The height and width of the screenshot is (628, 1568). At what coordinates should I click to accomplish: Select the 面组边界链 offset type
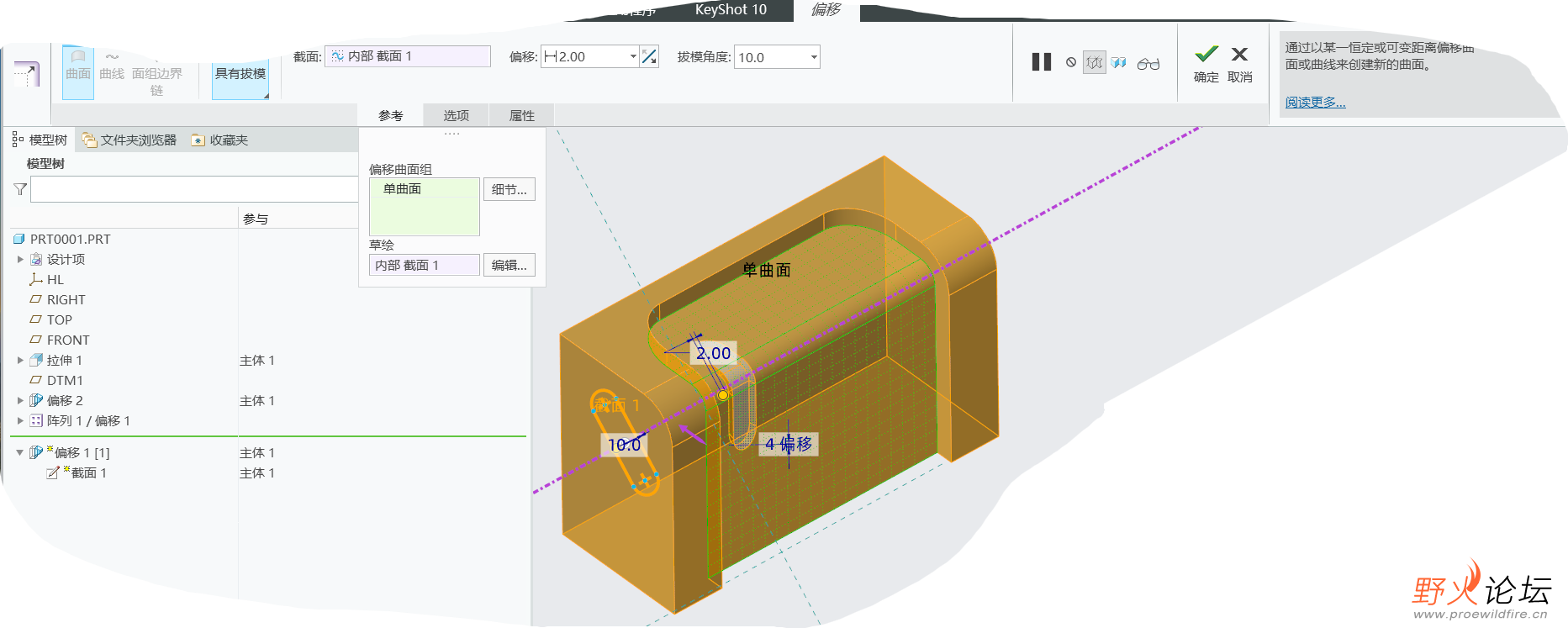(x=157, y=81)
